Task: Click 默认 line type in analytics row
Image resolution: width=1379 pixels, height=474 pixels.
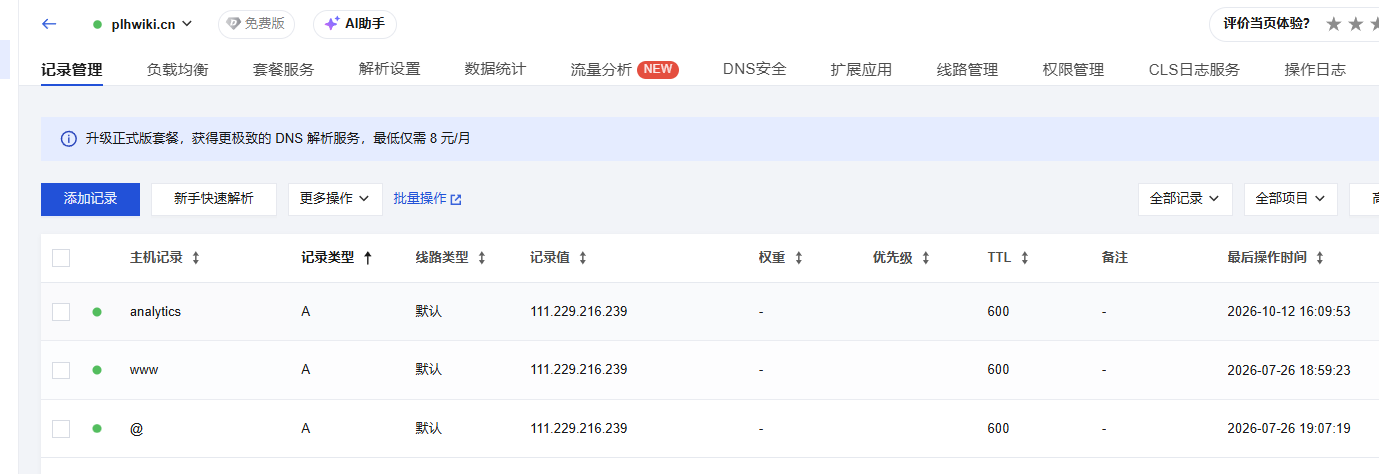Action: [x=429, y=312]
